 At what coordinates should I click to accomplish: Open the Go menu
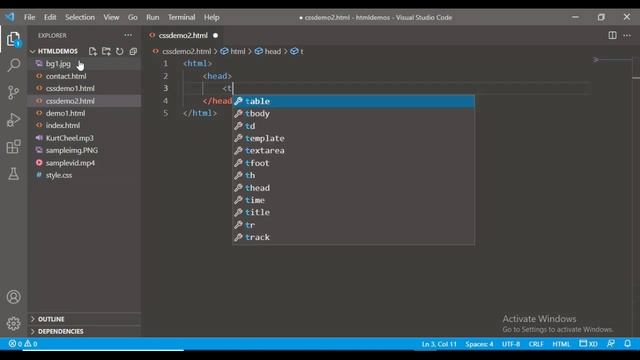point(133,17)
